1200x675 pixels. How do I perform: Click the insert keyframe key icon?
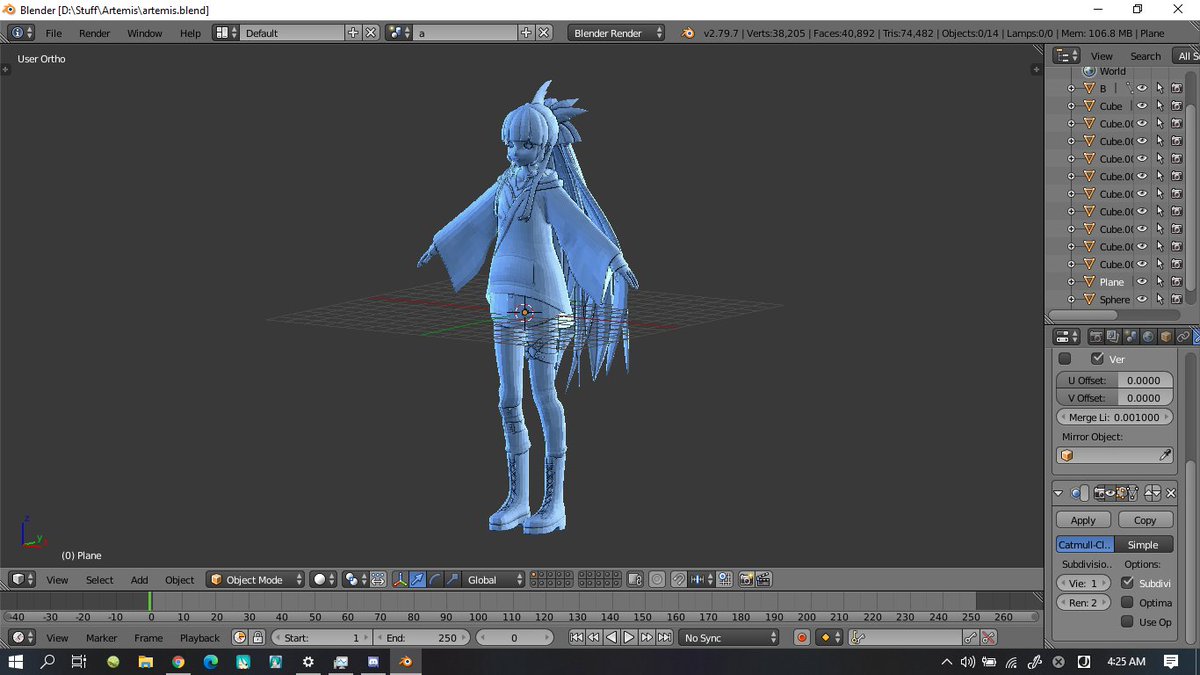(970, 638)
